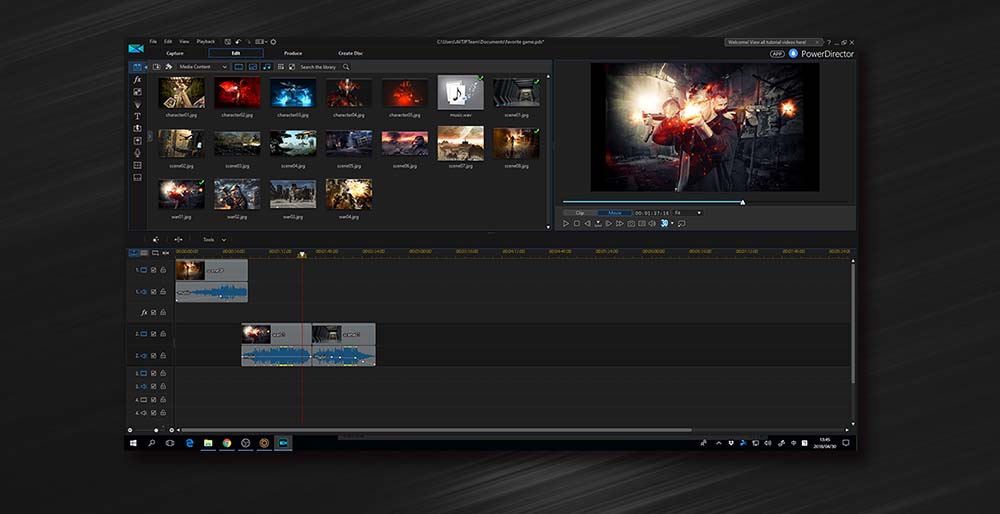Toggle video track 3 enable checkbox
The height and width of the screenshot is (514, 1000).
pyautogui.click(x=154, y=374)
